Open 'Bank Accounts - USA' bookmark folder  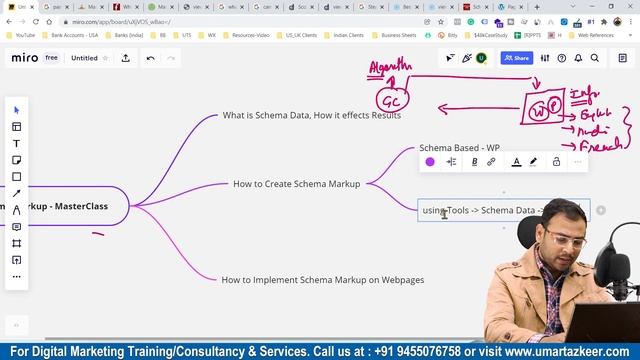click(70, 36)
